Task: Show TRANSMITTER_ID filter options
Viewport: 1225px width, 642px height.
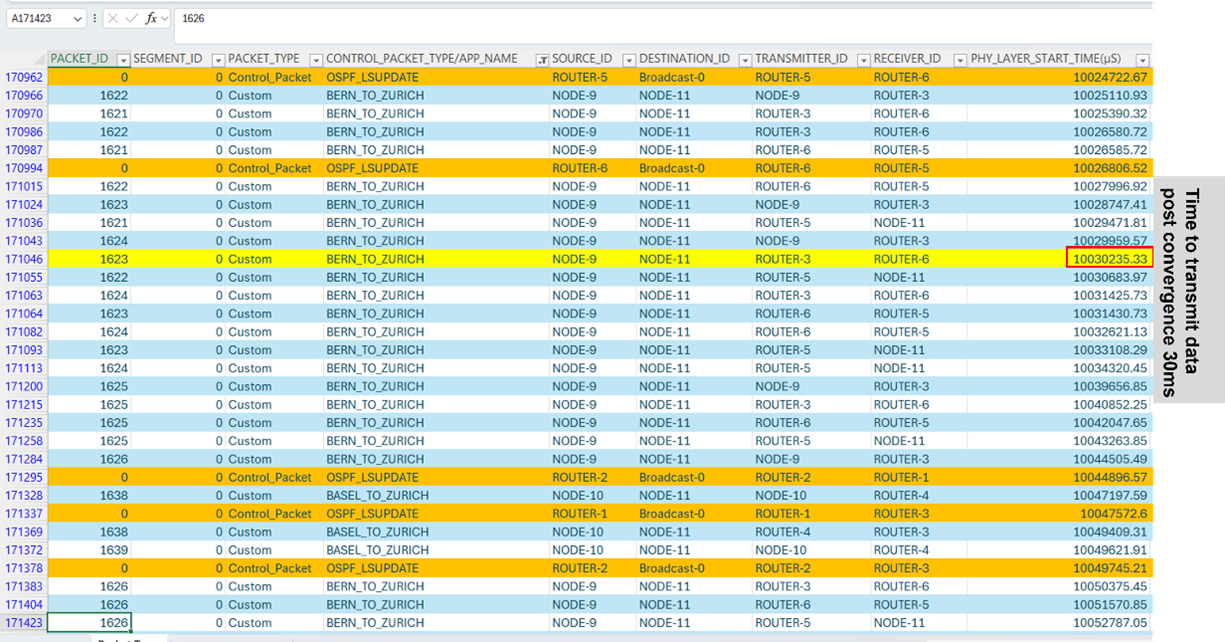Action: (862, 59)
